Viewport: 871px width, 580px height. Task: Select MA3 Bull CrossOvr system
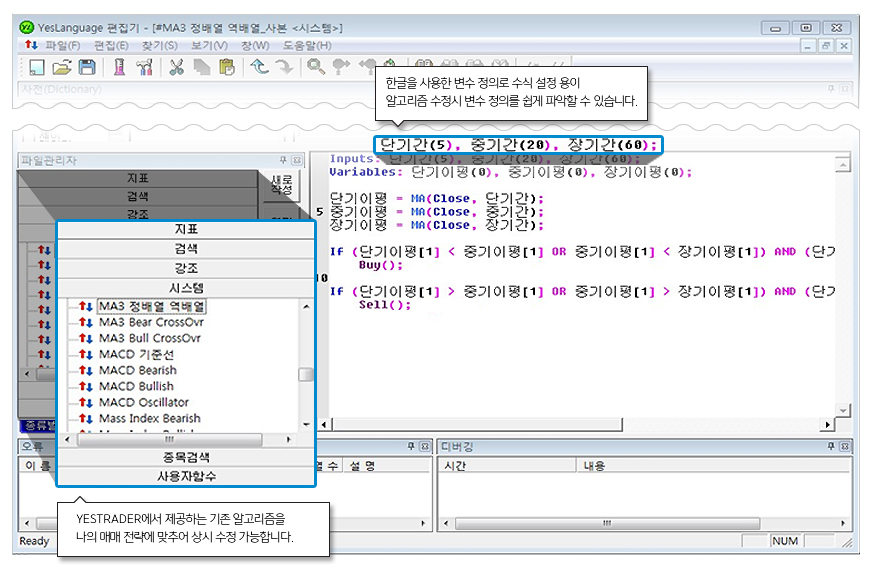(149, 338)
